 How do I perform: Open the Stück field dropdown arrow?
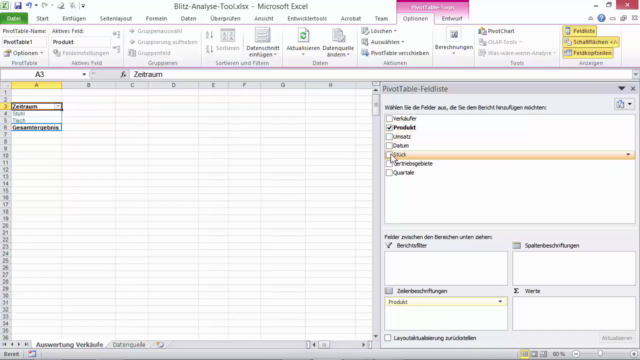click(x=628, y=154)
